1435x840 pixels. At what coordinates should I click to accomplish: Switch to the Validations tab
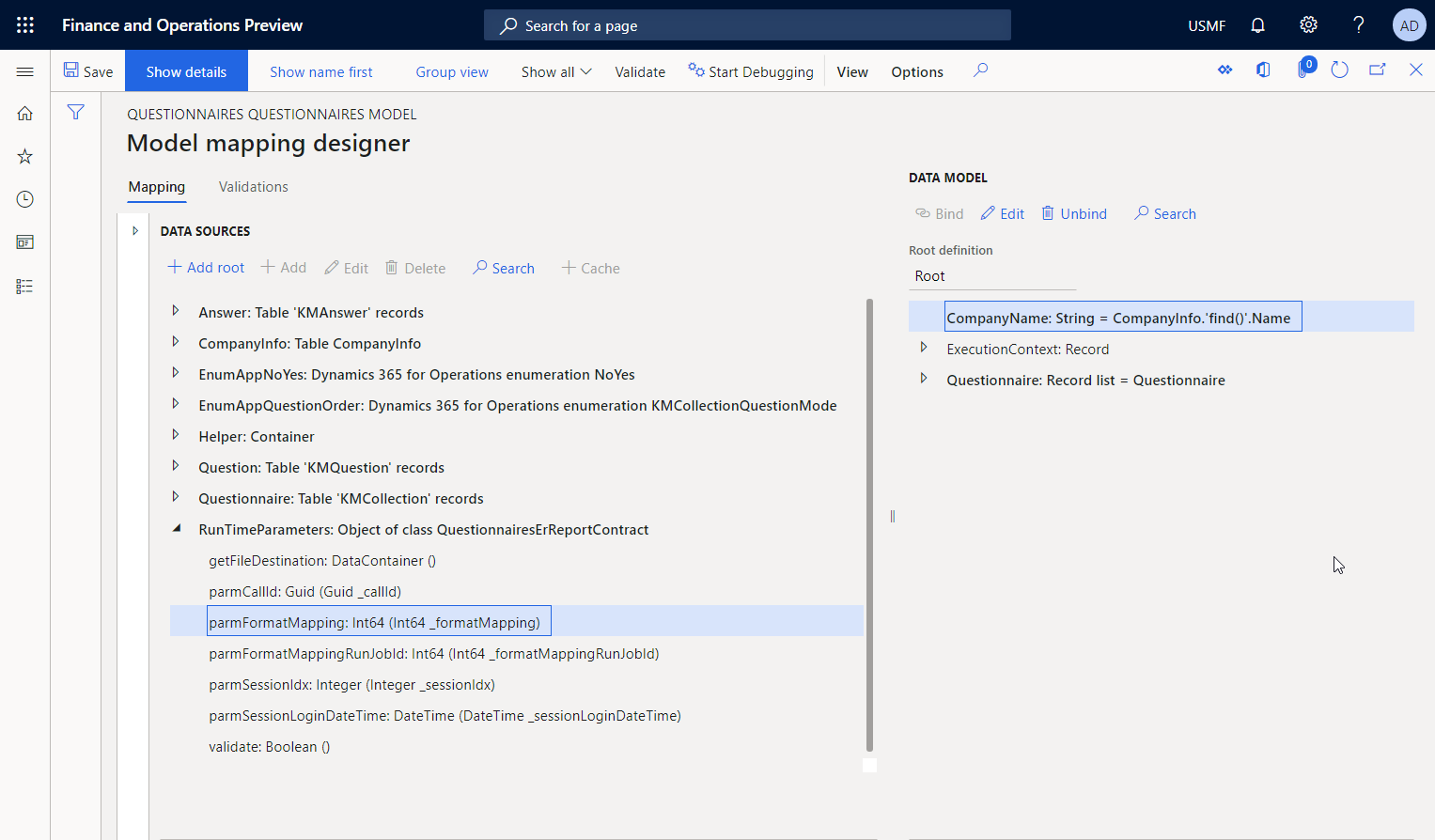click(253, 186)
